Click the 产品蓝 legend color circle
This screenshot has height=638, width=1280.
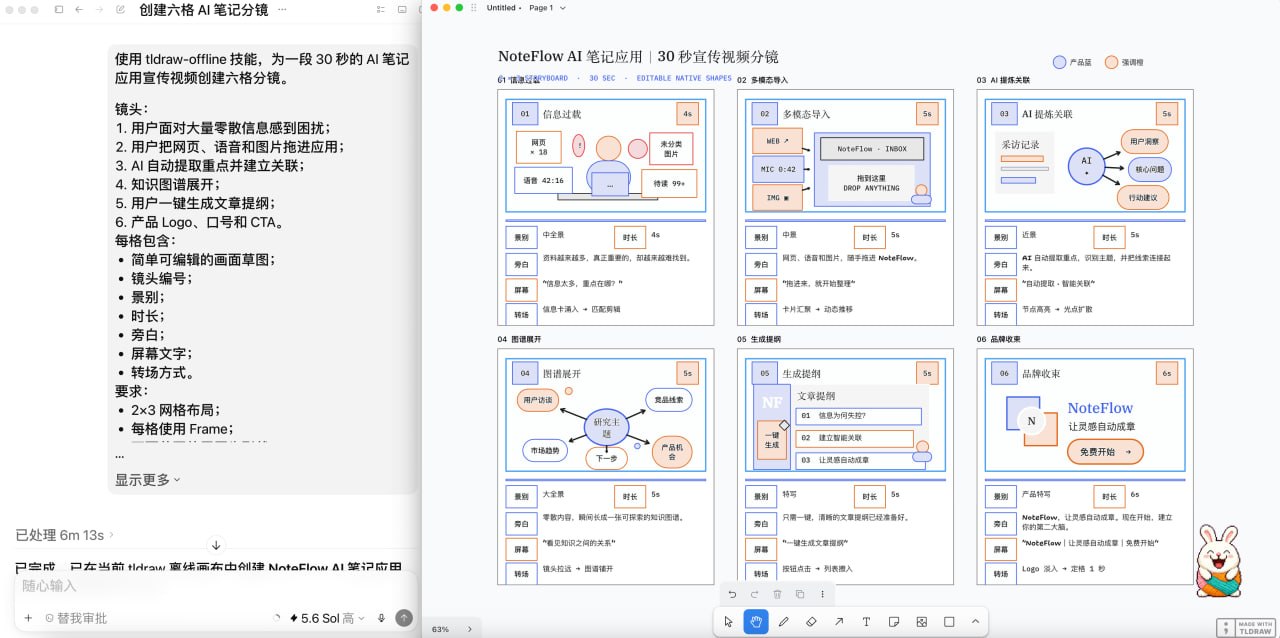point(1060,62)
